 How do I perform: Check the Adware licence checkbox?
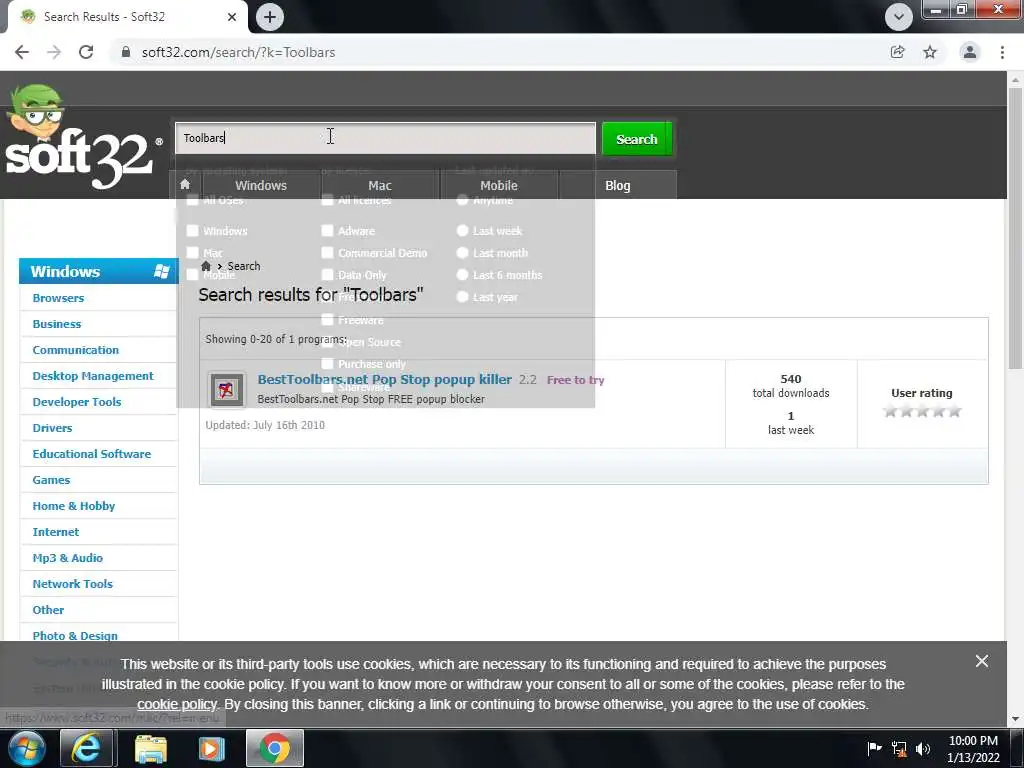point(327,231)
